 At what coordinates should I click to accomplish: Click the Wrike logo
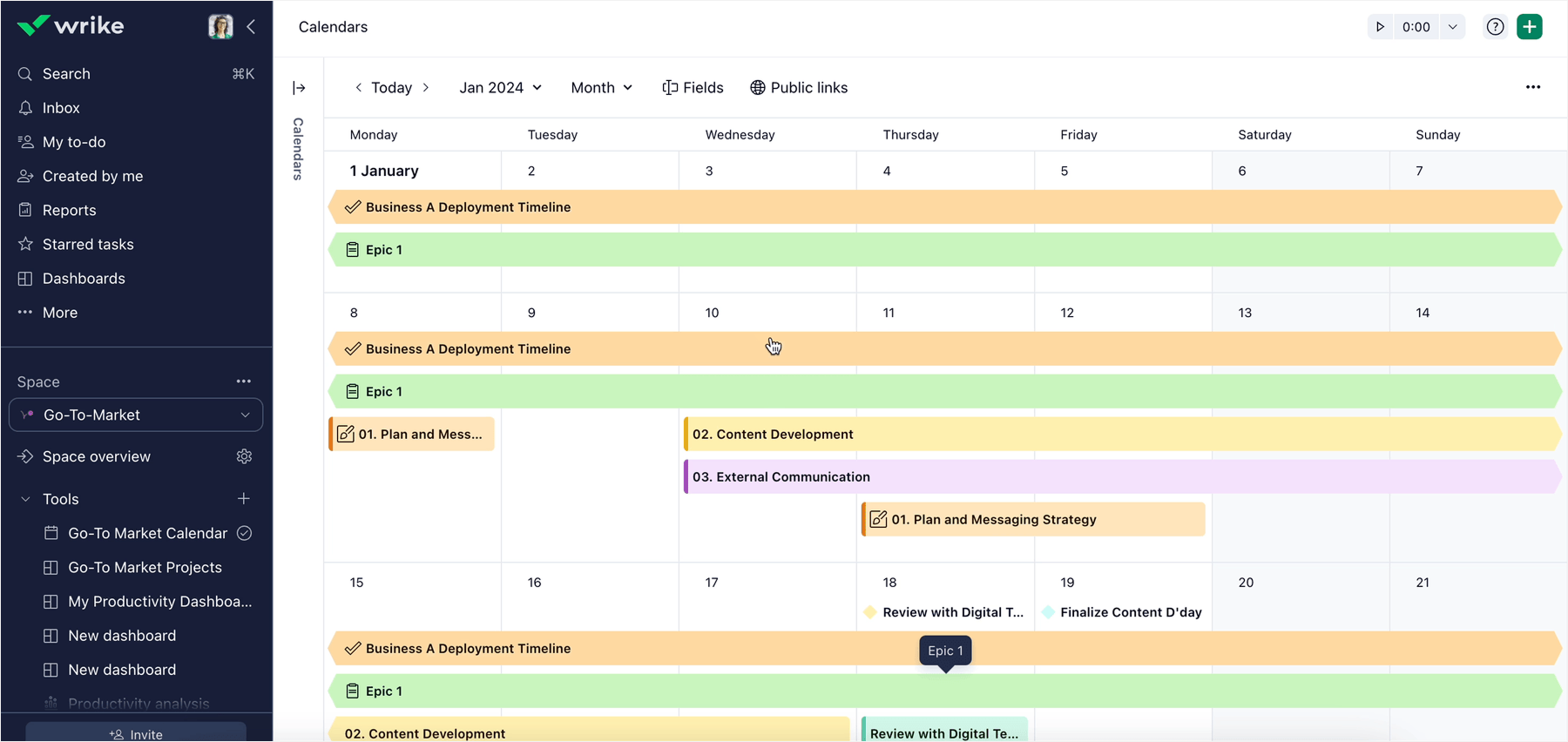(71, 26)
